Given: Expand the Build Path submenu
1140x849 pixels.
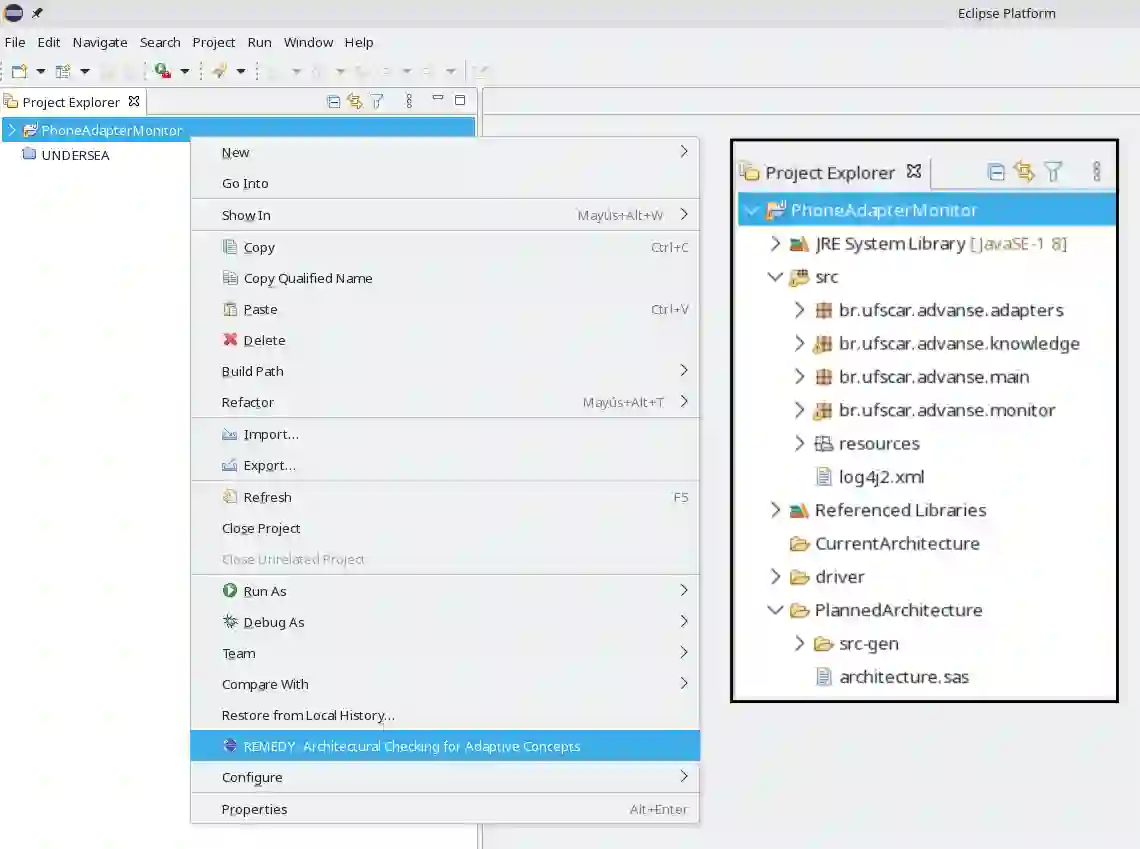Looking at the screenshot, I should point(445,371).
